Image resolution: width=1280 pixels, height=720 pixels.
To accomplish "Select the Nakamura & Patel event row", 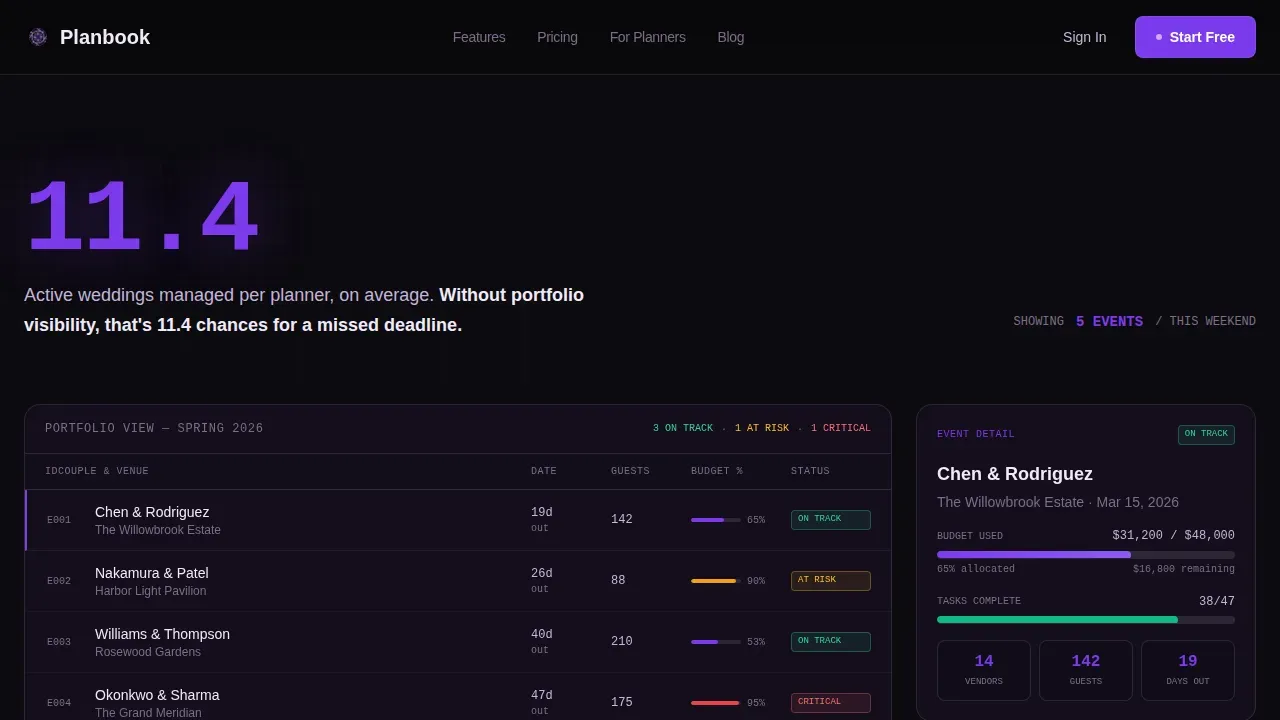I will point(458,581).
